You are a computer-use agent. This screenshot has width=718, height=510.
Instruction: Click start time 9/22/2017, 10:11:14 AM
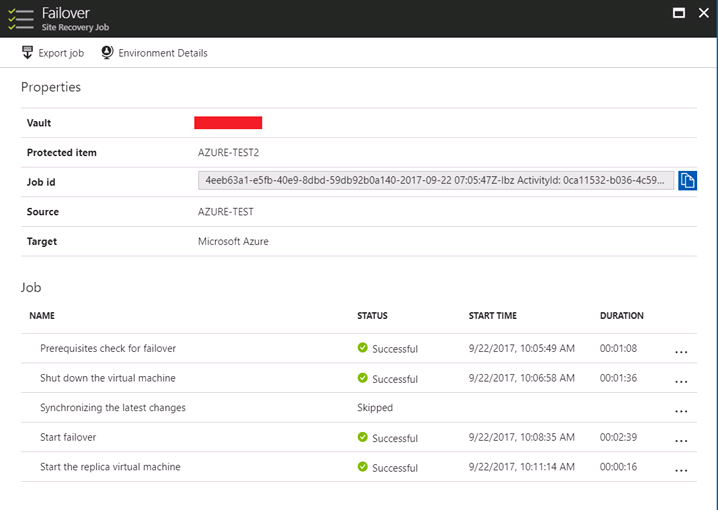[x=522, y=467]
